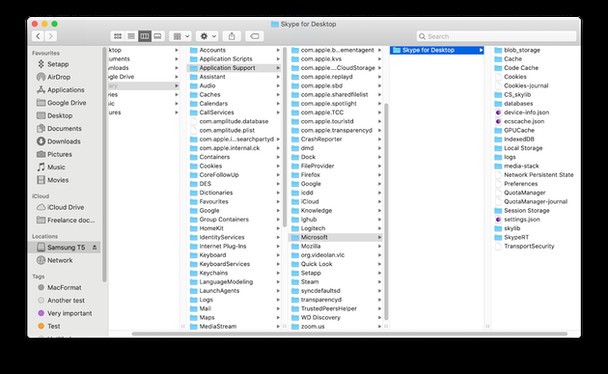Click in the Search field
The height and width of the screenshot is (374, 608).
pyautogui.click(x=496, y=36)
